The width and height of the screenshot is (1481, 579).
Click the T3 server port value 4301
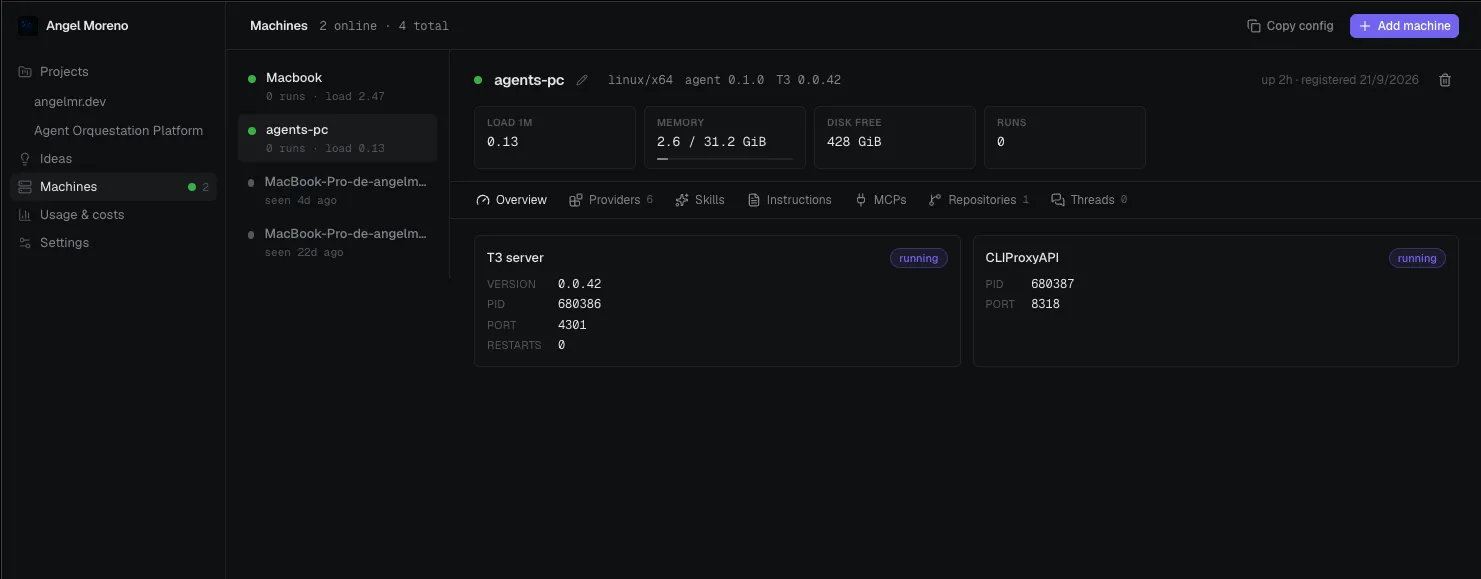[572, 325]
